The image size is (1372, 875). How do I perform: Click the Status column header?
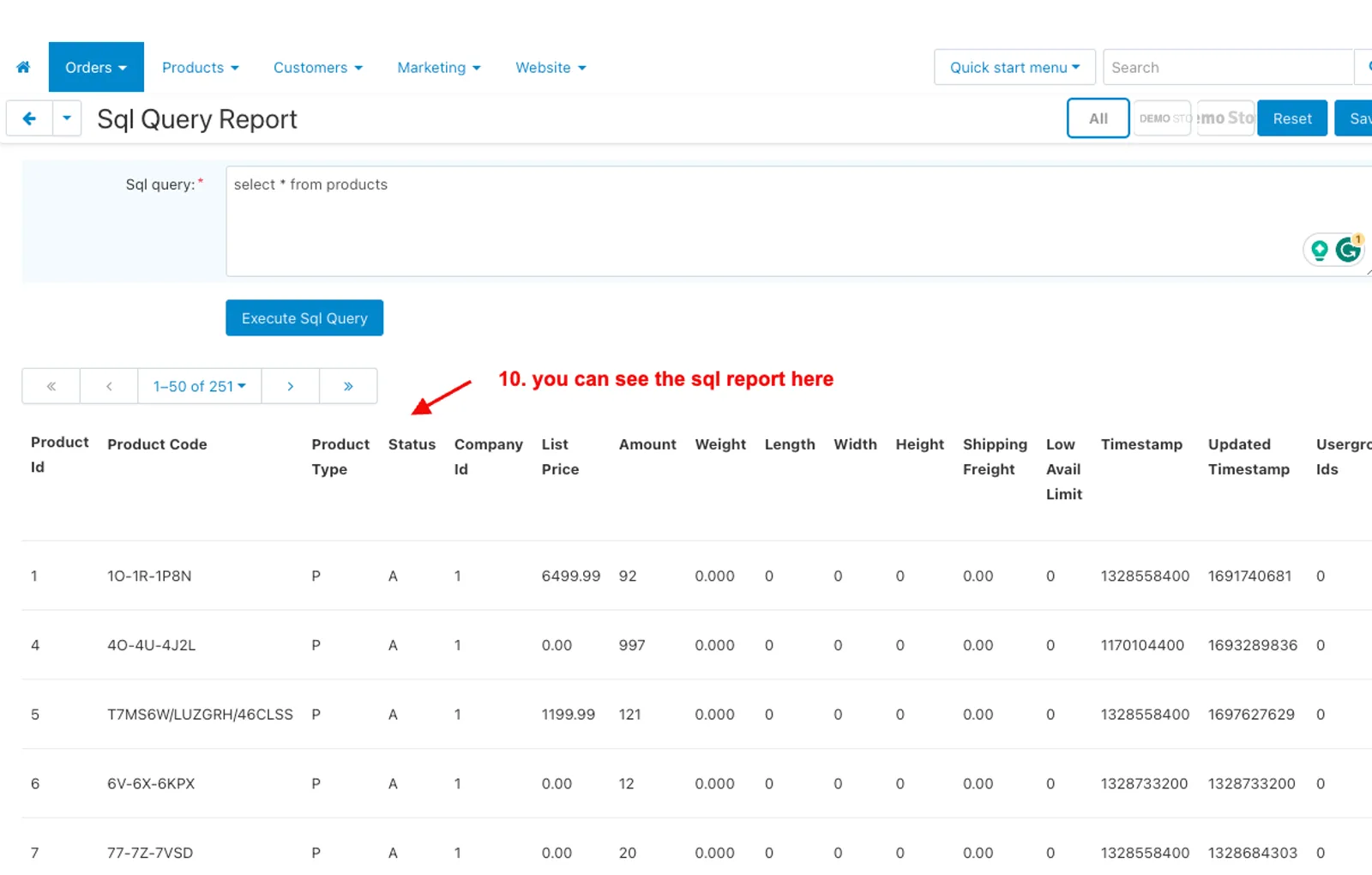[412, 444]
